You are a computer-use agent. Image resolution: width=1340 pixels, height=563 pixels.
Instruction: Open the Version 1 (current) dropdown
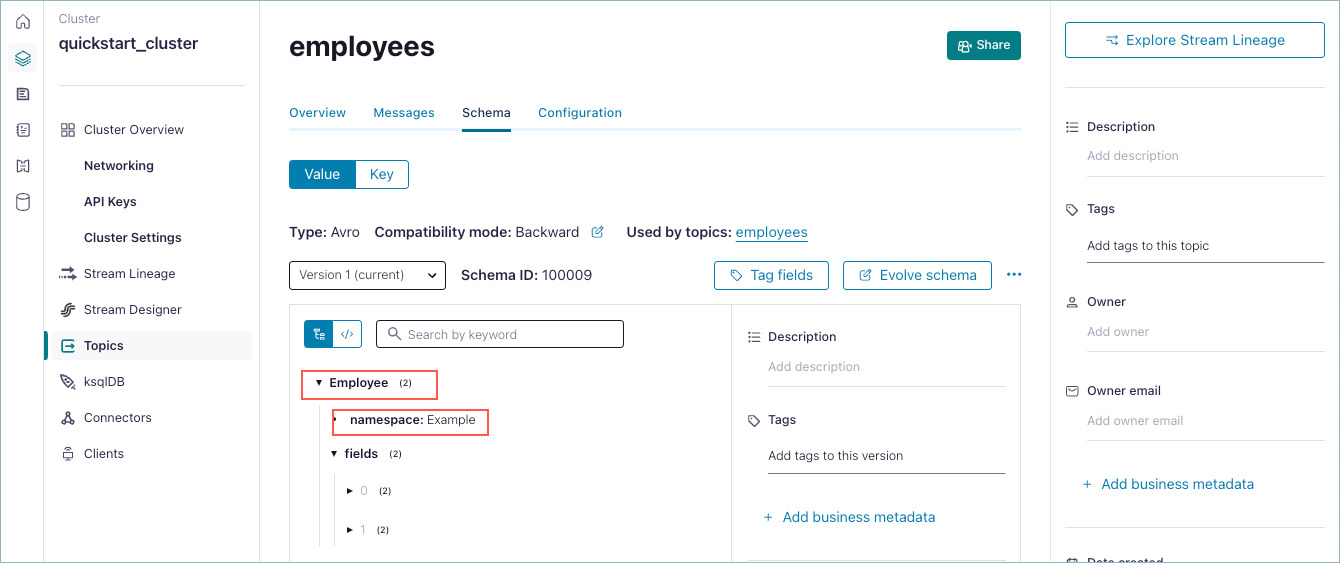pyautogui.click(x=367, y=275)
